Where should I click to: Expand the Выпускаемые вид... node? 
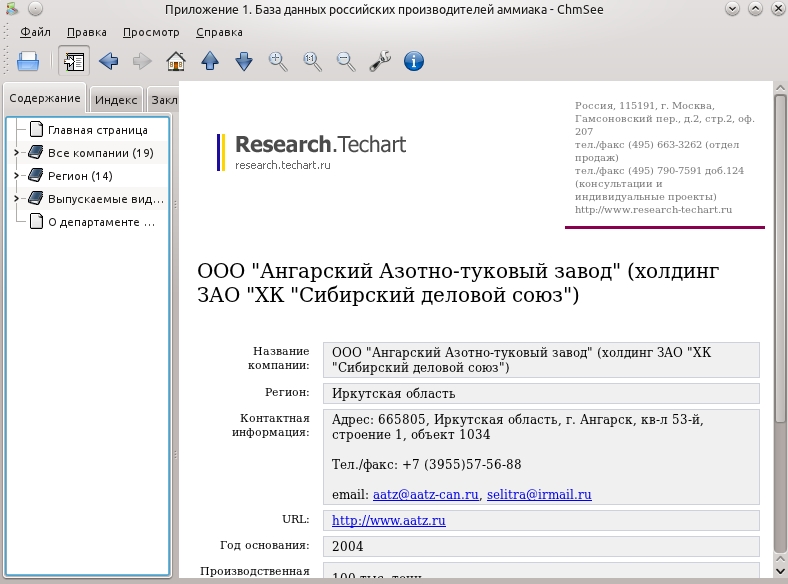coord(16,199)
